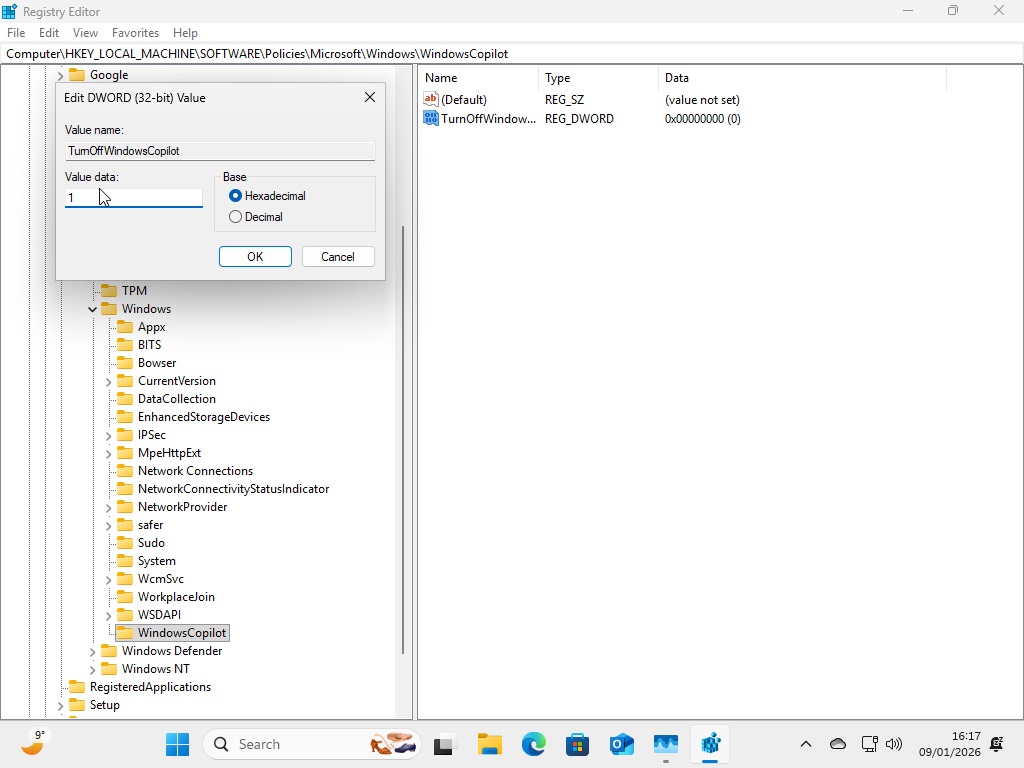
Task: Select the Hexadecimal base option
Action: click(x=235, y=195)
